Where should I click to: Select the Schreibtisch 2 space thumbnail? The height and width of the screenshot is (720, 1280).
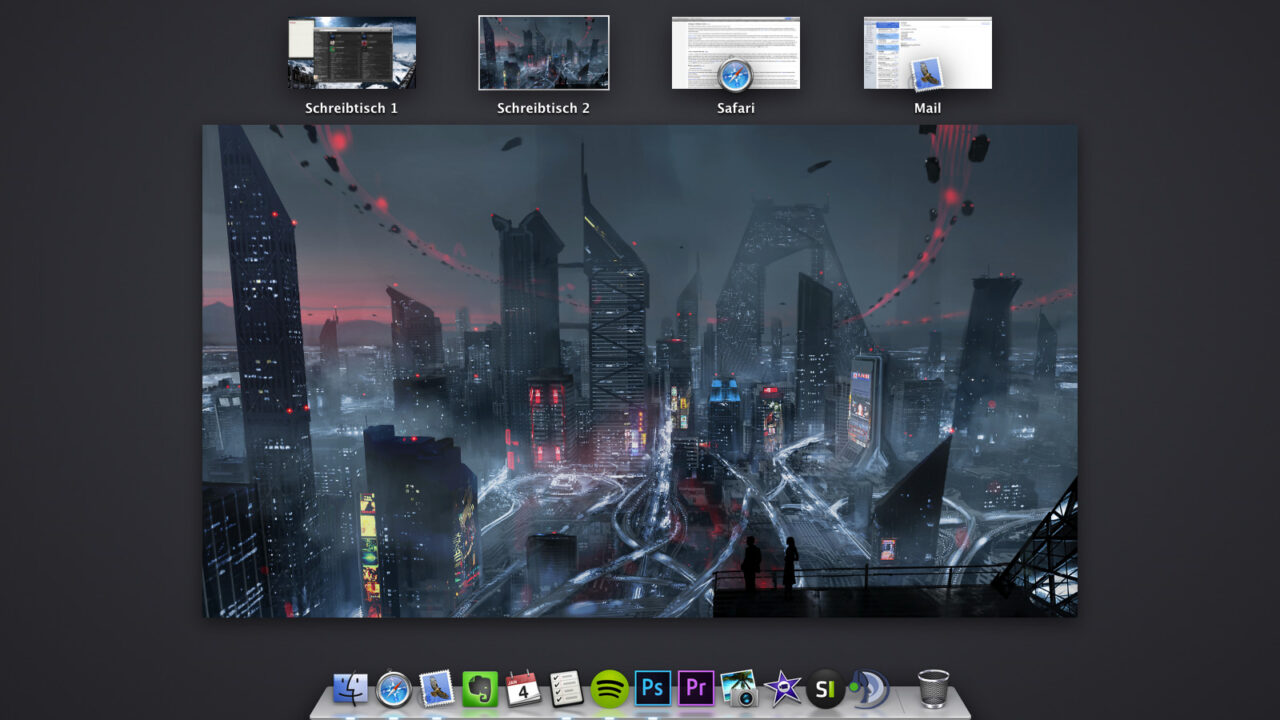click(x=544, y=53)
